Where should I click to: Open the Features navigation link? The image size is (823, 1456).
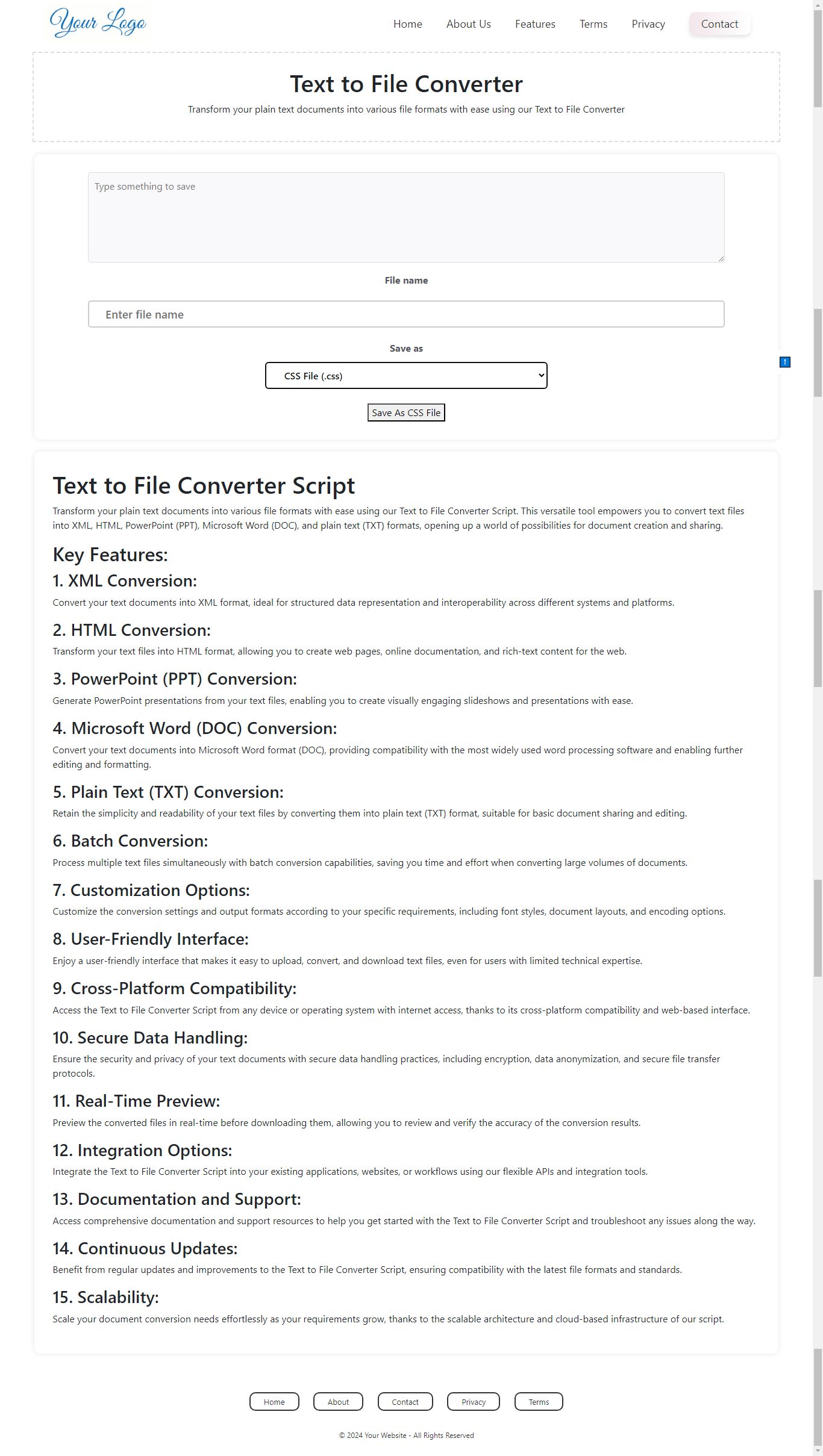(x=534, y=24)
